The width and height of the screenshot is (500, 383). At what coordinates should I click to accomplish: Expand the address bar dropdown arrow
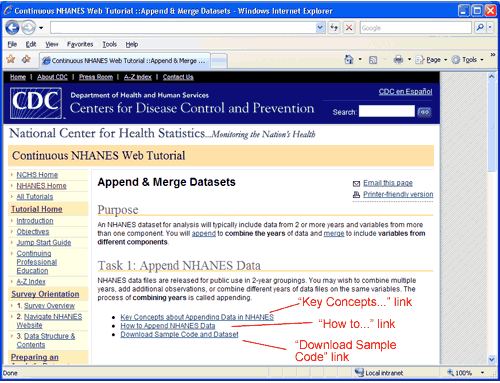(x=320, y=28)
